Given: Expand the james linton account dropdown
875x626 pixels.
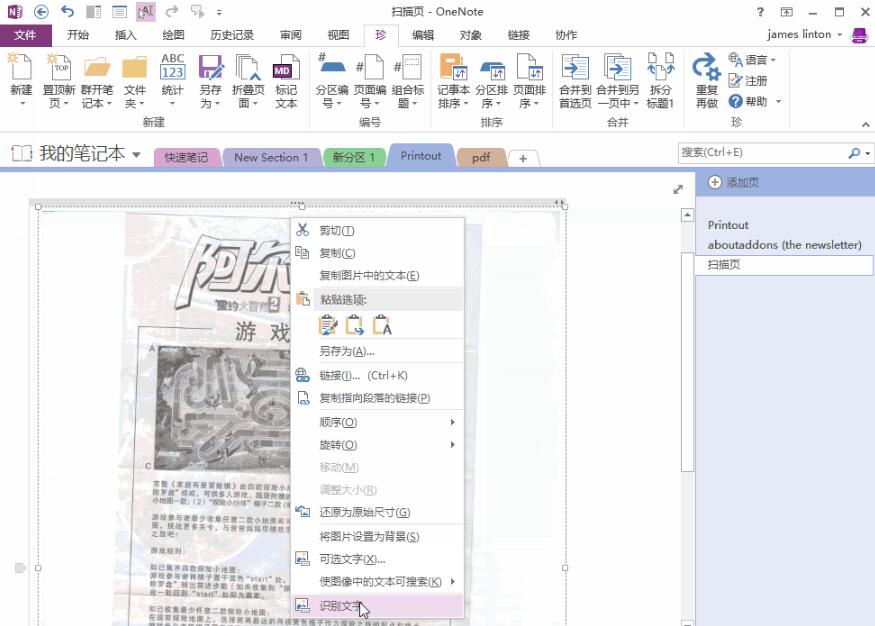Looking at the screenshot, I should 839,35.
